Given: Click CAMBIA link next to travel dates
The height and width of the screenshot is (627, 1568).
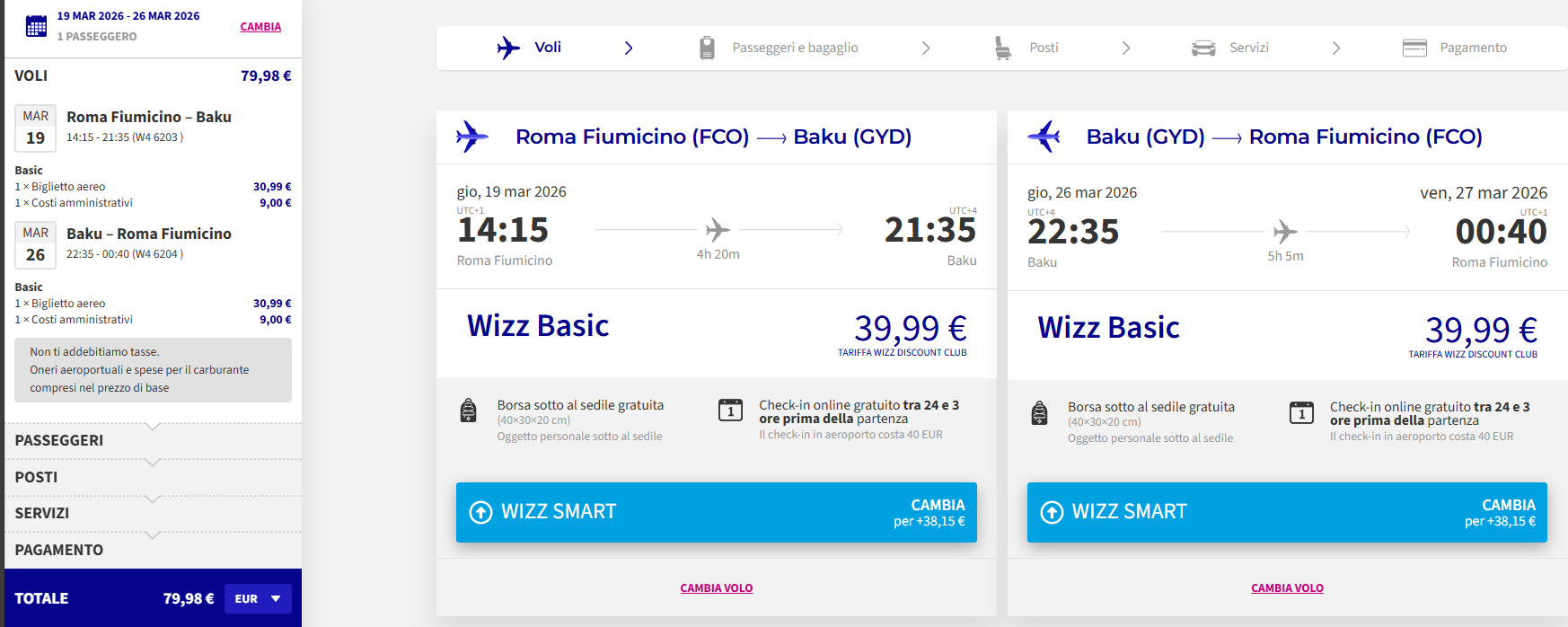Looking at the screenshot, I should click(x=260, y=27).
